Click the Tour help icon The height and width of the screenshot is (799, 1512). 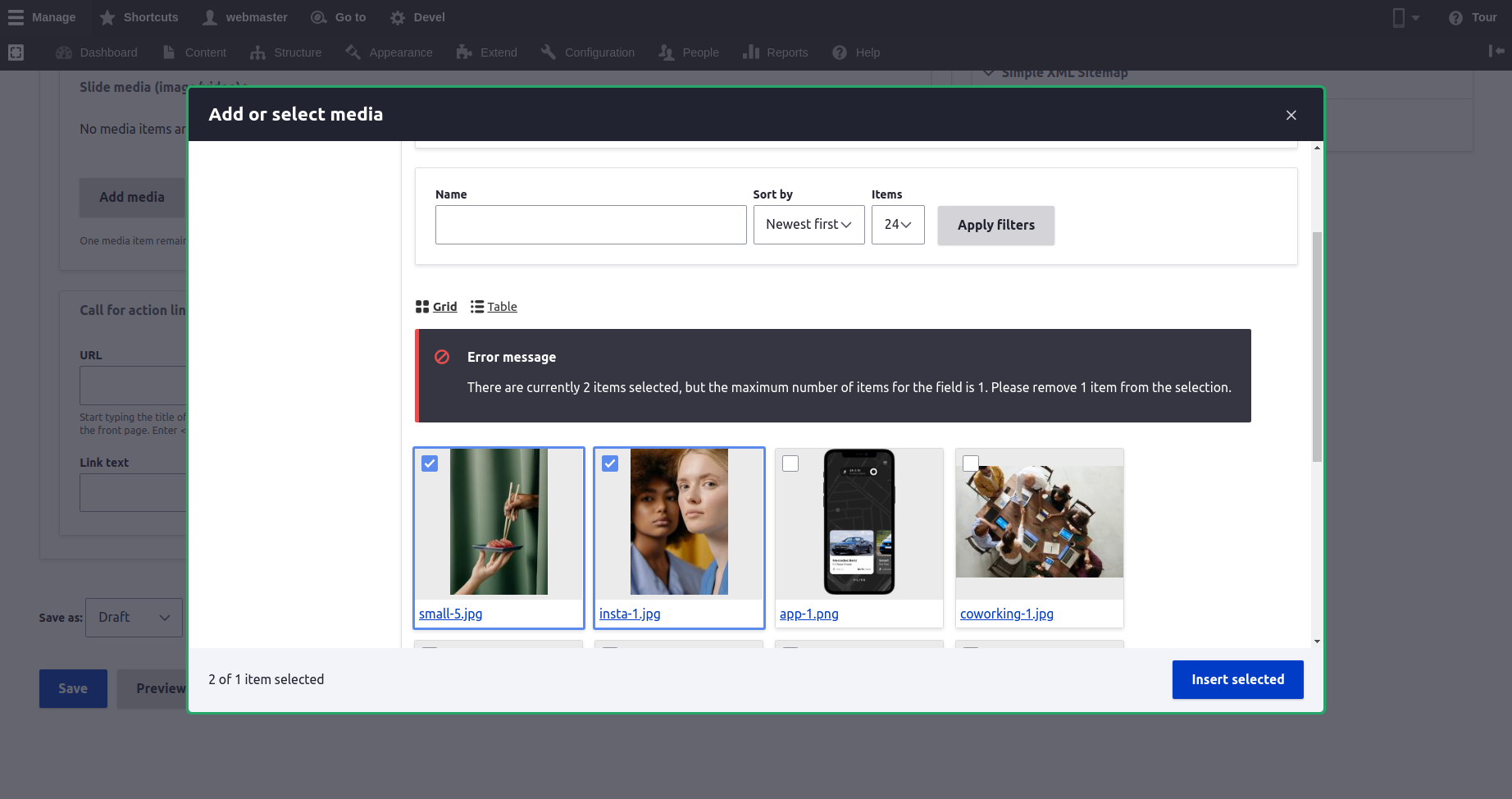[x=1455, y=17]
